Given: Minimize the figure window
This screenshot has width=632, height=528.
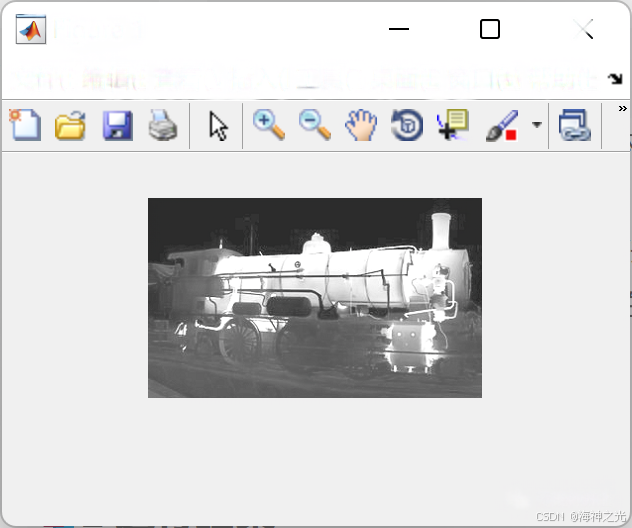Looking at the screenshot, I should tap(399, 29).
